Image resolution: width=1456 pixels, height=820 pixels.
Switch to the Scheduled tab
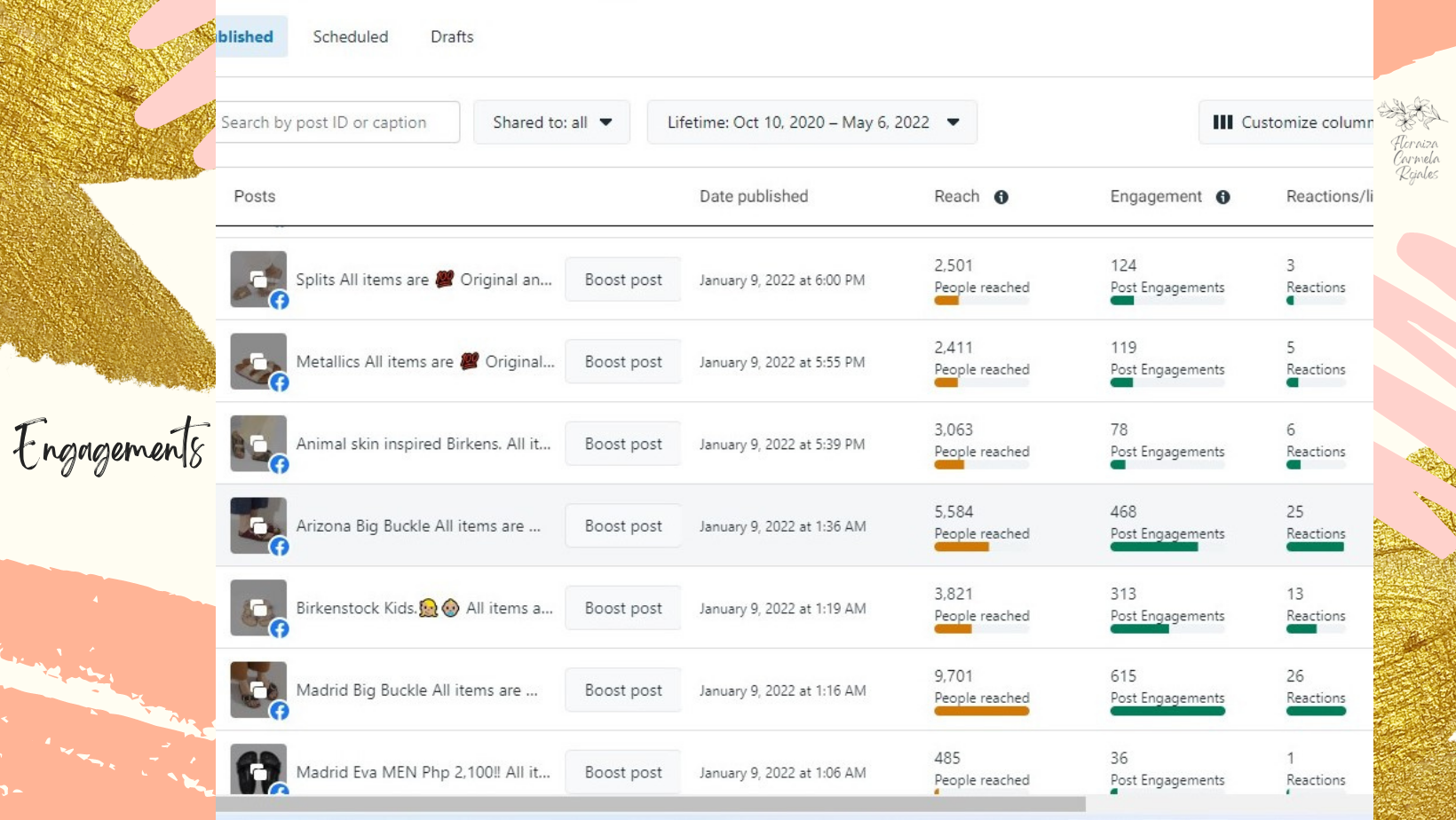click(350, 36)
